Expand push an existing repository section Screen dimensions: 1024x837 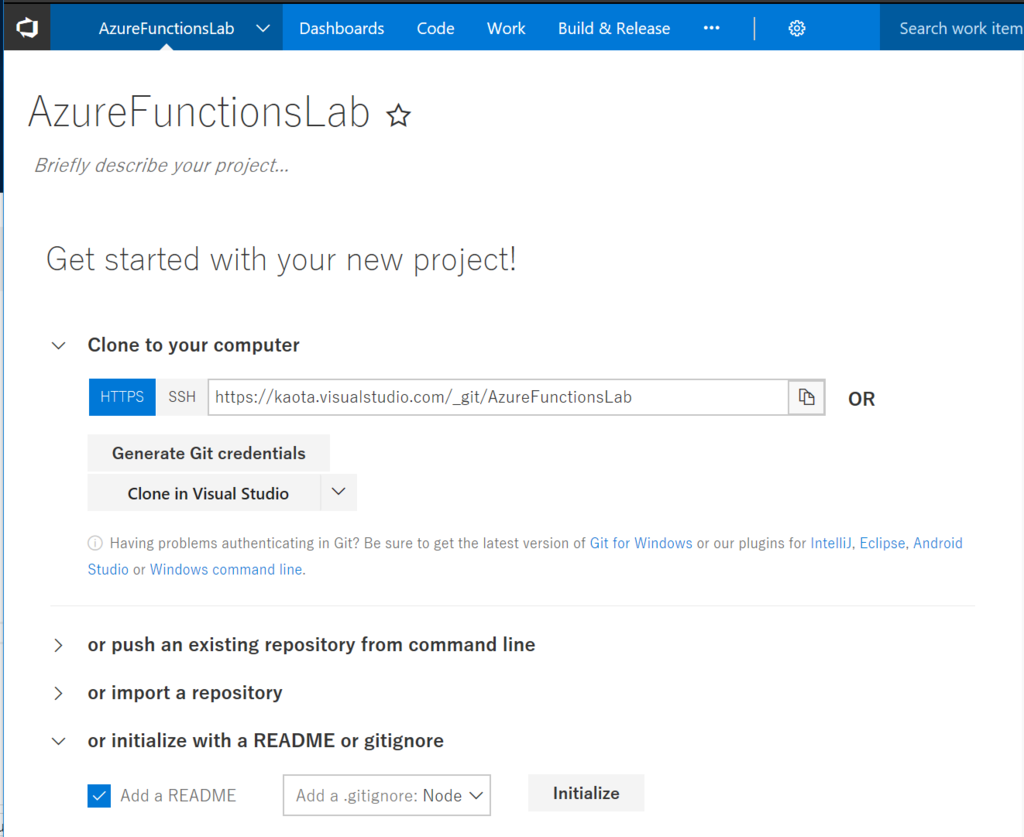point(59,645)
